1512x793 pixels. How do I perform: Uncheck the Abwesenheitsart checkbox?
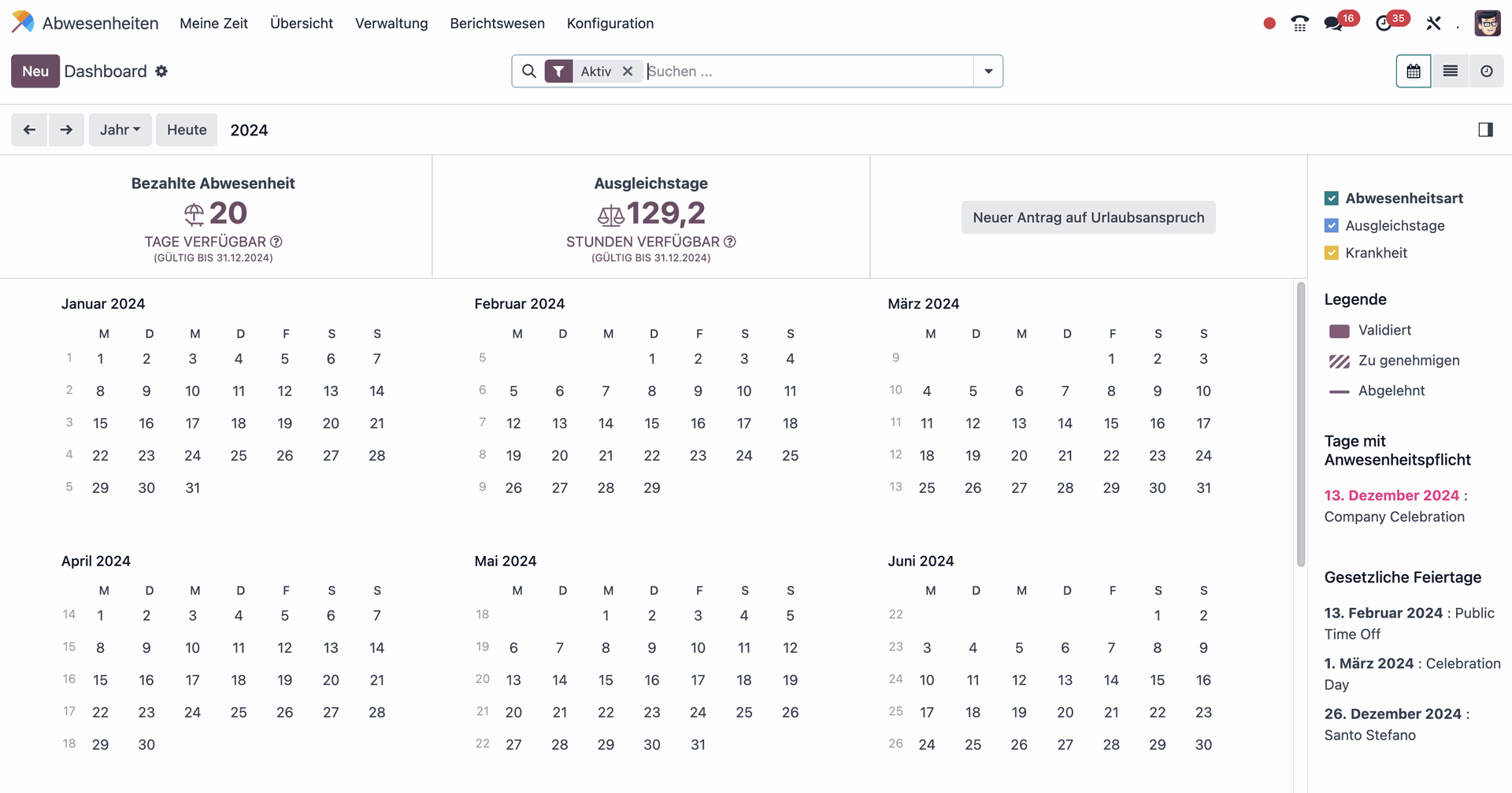[x=1332, y=198]
